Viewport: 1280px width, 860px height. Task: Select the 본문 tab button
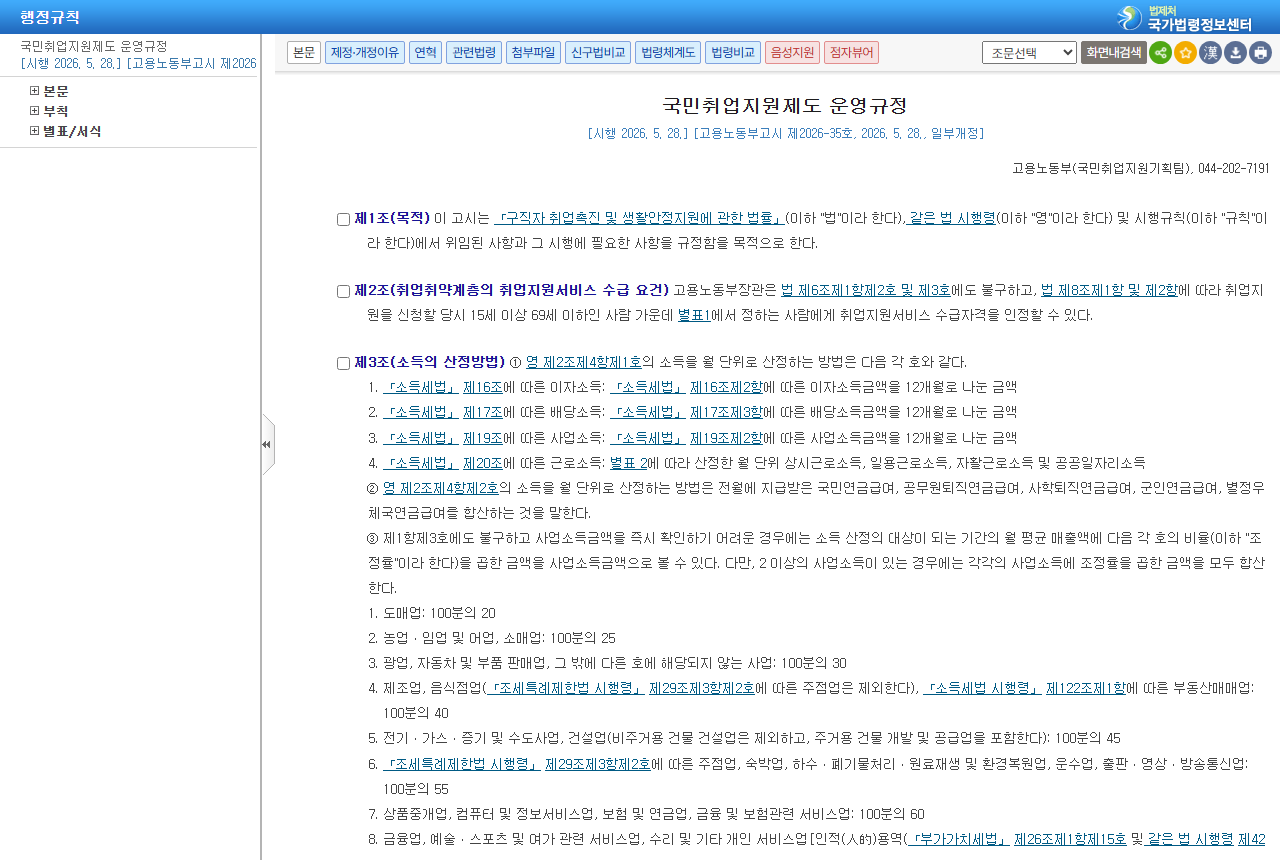(x=304, y=52)
